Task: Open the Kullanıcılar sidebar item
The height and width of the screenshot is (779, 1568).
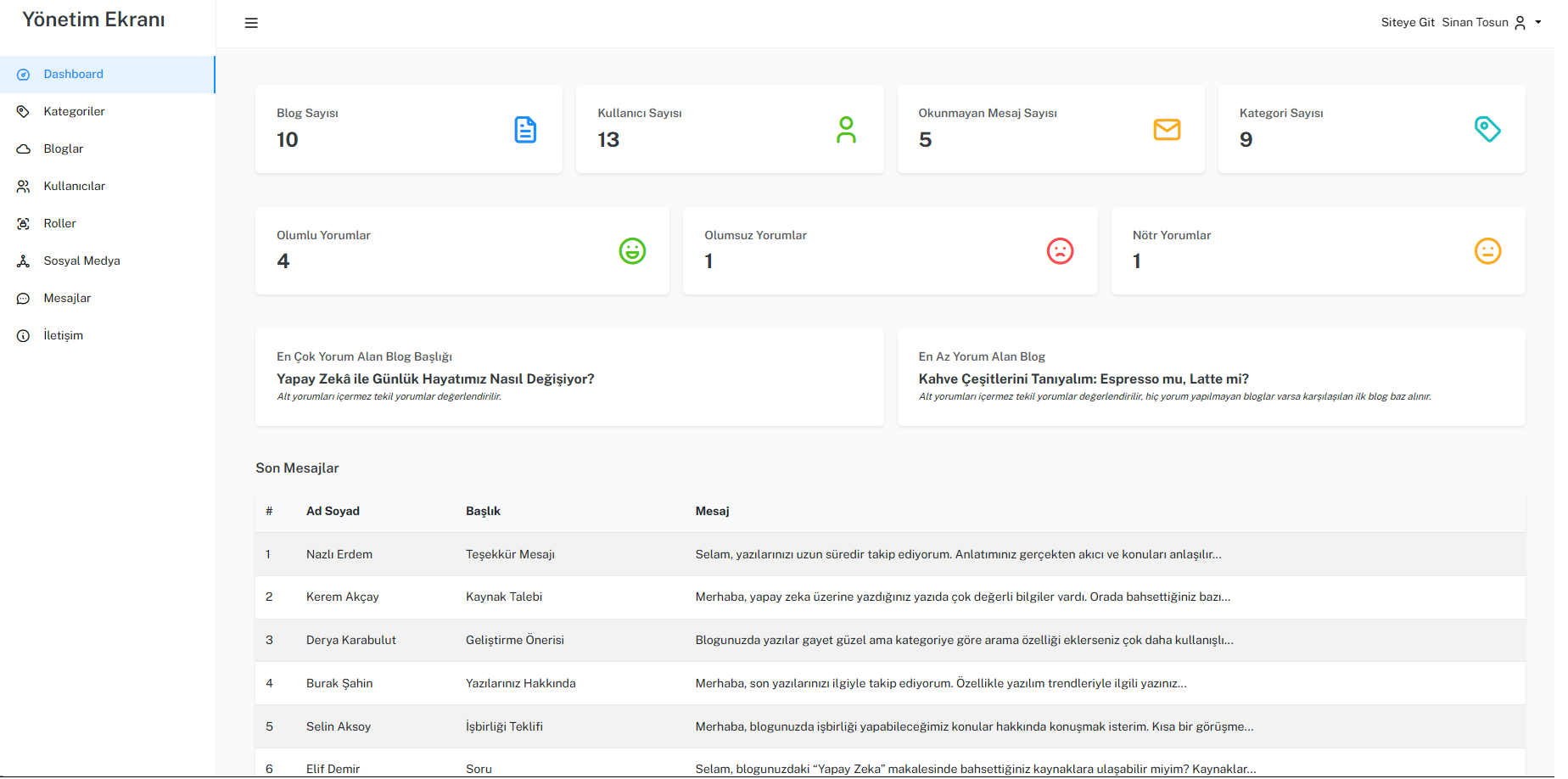Action: [x=75, y=187]
